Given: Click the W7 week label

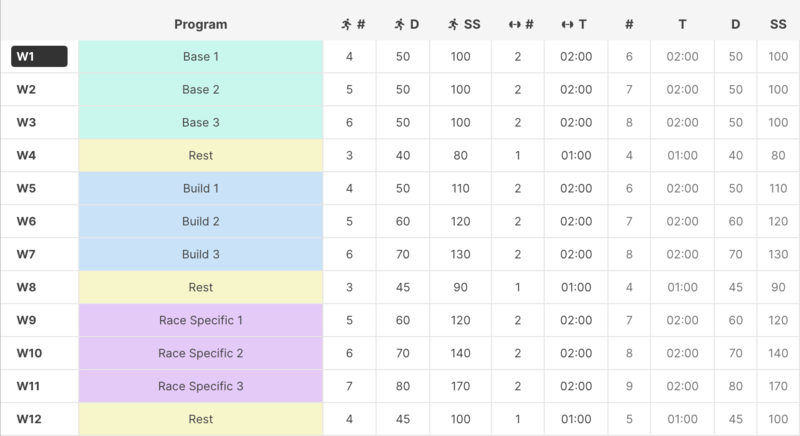Looking at the screenshot, I should [27, 254].
